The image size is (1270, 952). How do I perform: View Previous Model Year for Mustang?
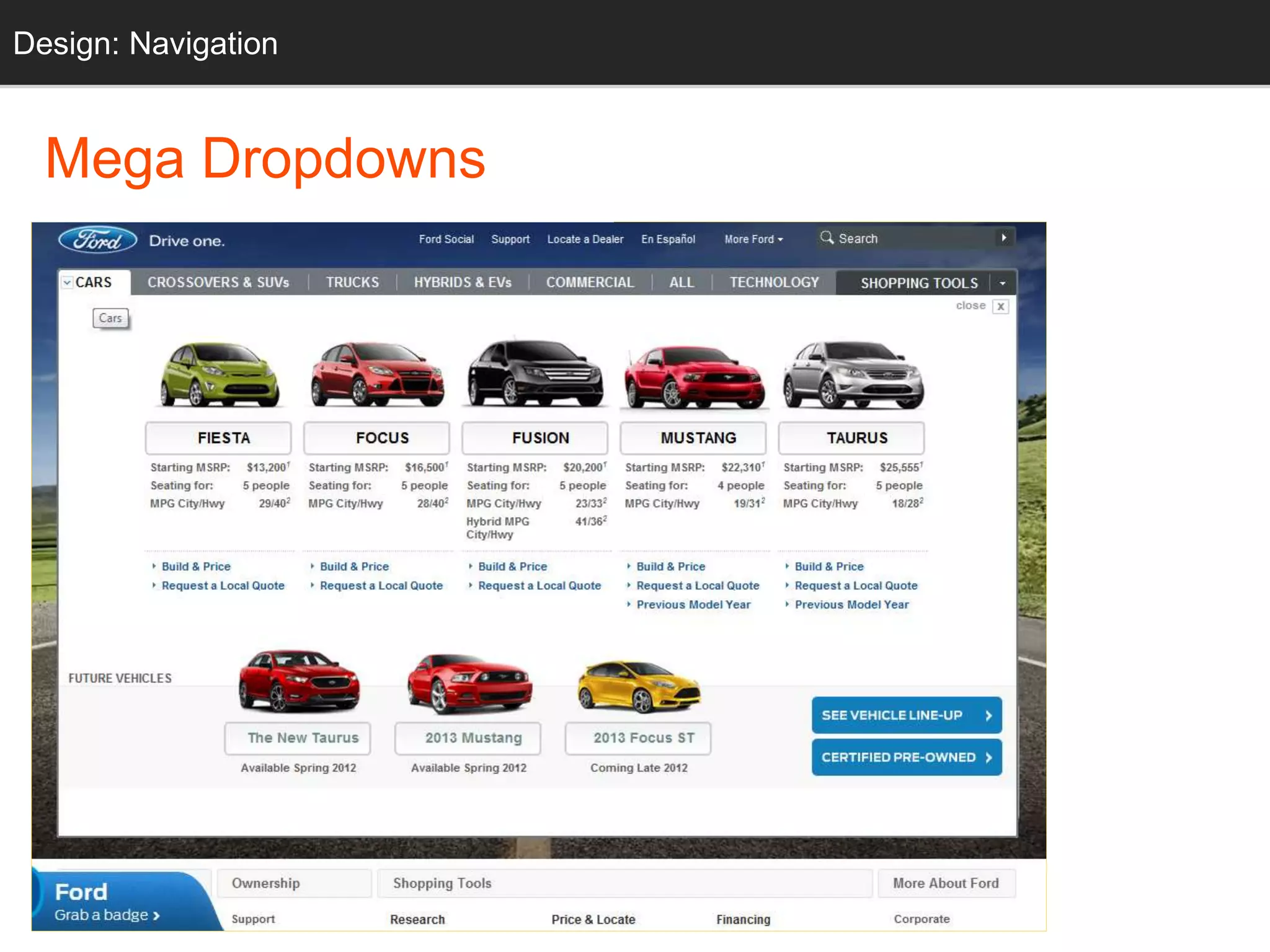[x=693, y=605]
